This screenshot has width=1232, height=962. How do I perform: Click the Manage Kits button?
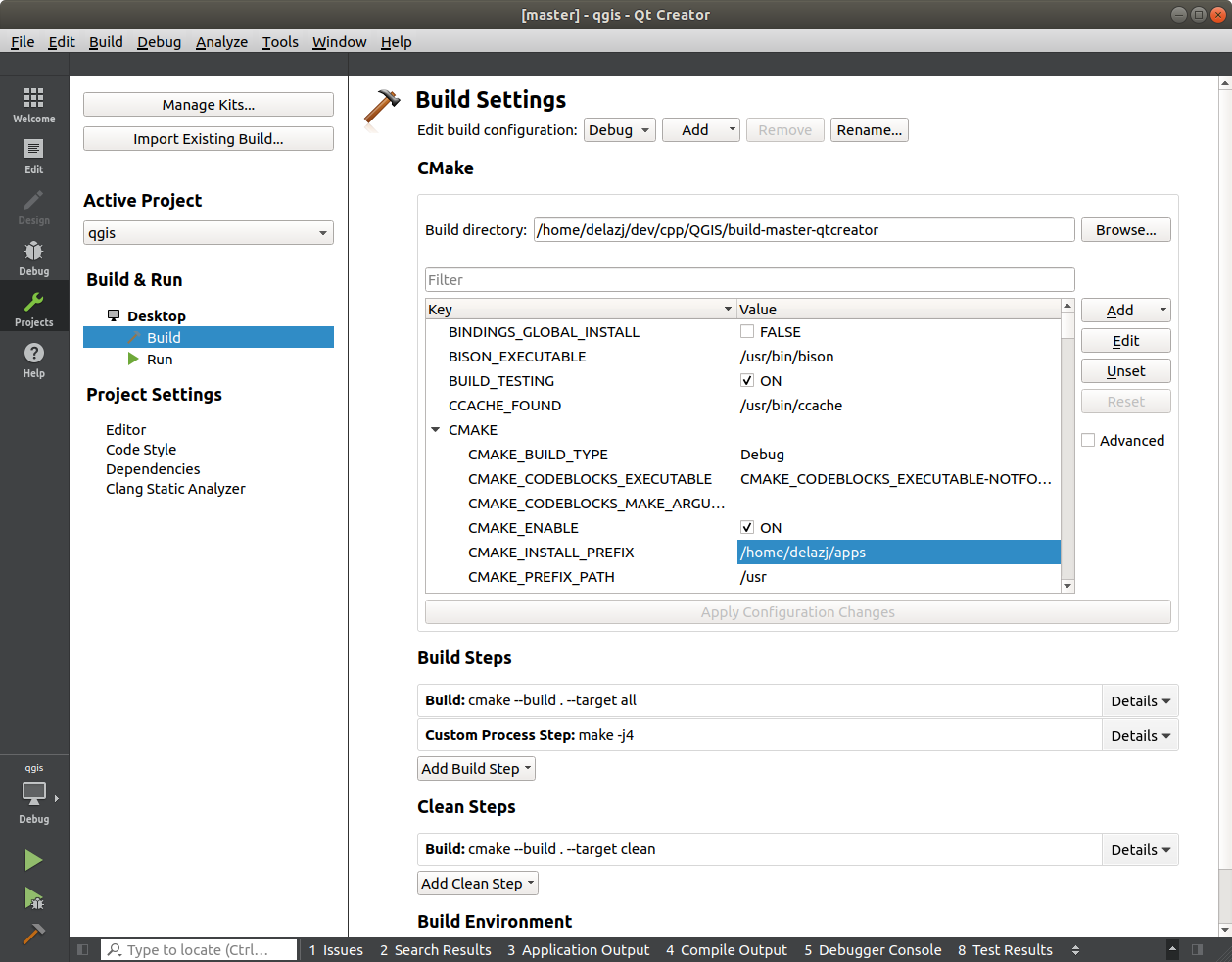coord(208,104)
